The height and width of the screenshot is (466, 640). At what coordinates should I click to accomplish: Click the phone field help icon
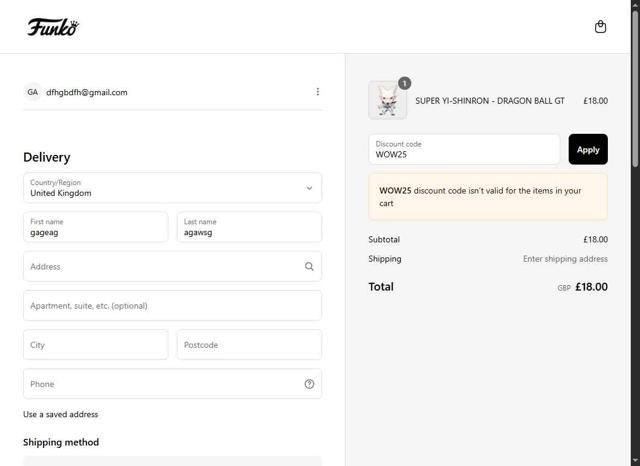pos(309,384)
